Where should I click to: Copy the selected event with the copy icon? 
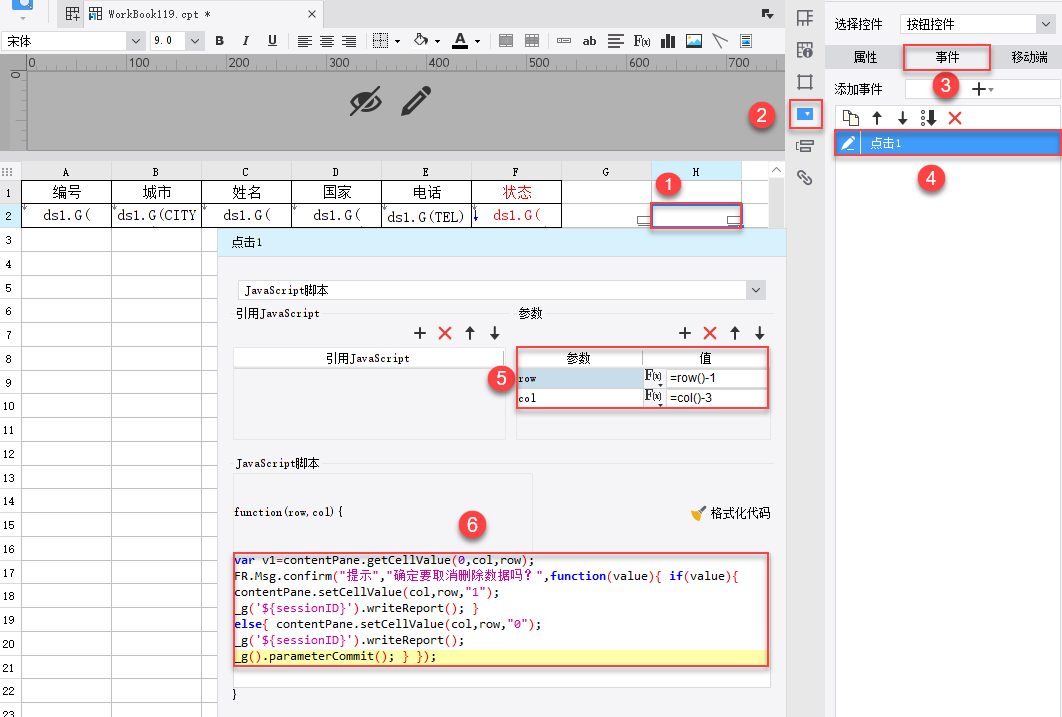pyautogui.click(x=851, y=118)
